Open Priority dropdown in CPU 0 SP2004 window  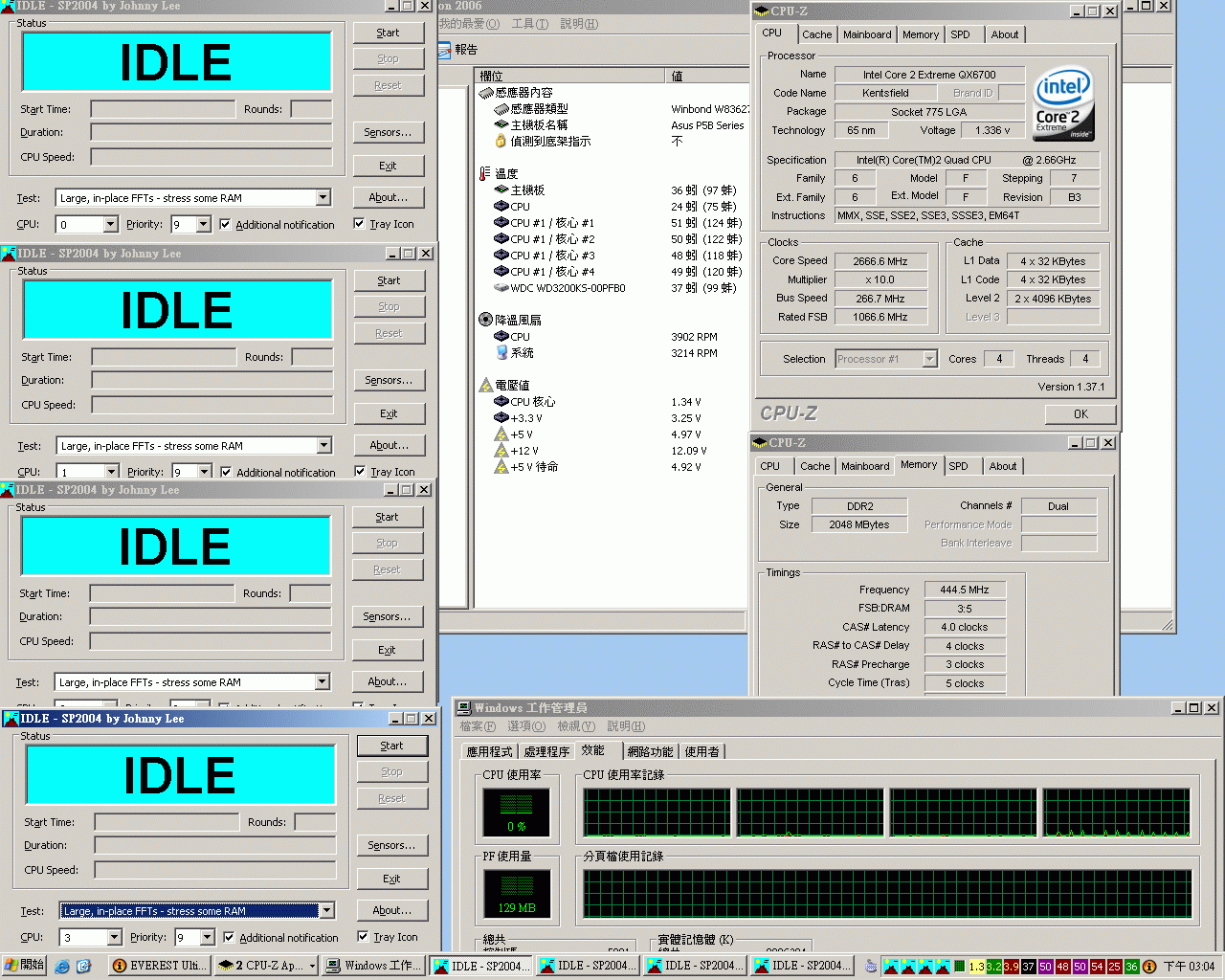pyautogui.click(x=203, y=225)
